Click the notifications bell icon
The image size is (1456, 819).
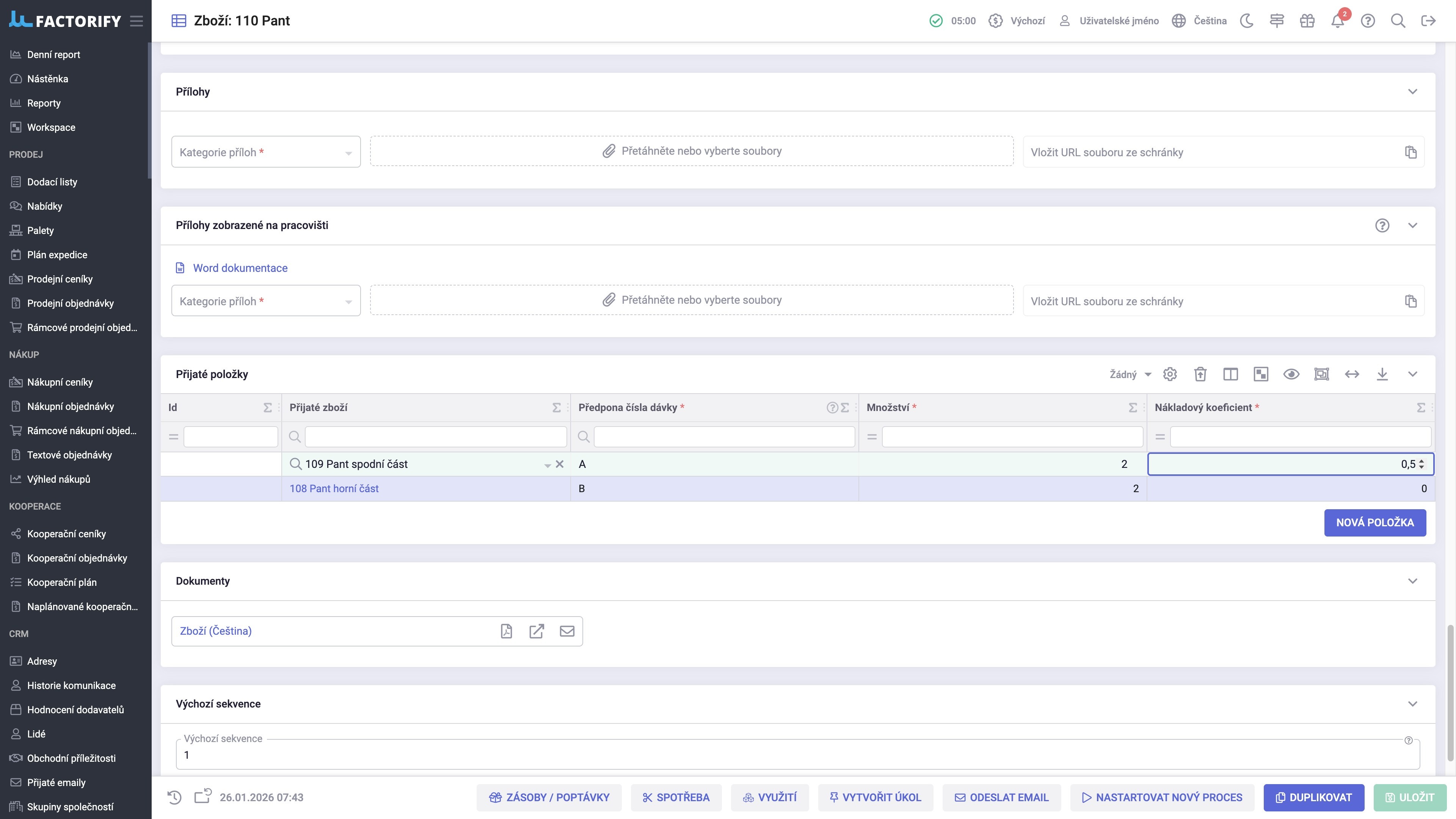point(1337,22)
